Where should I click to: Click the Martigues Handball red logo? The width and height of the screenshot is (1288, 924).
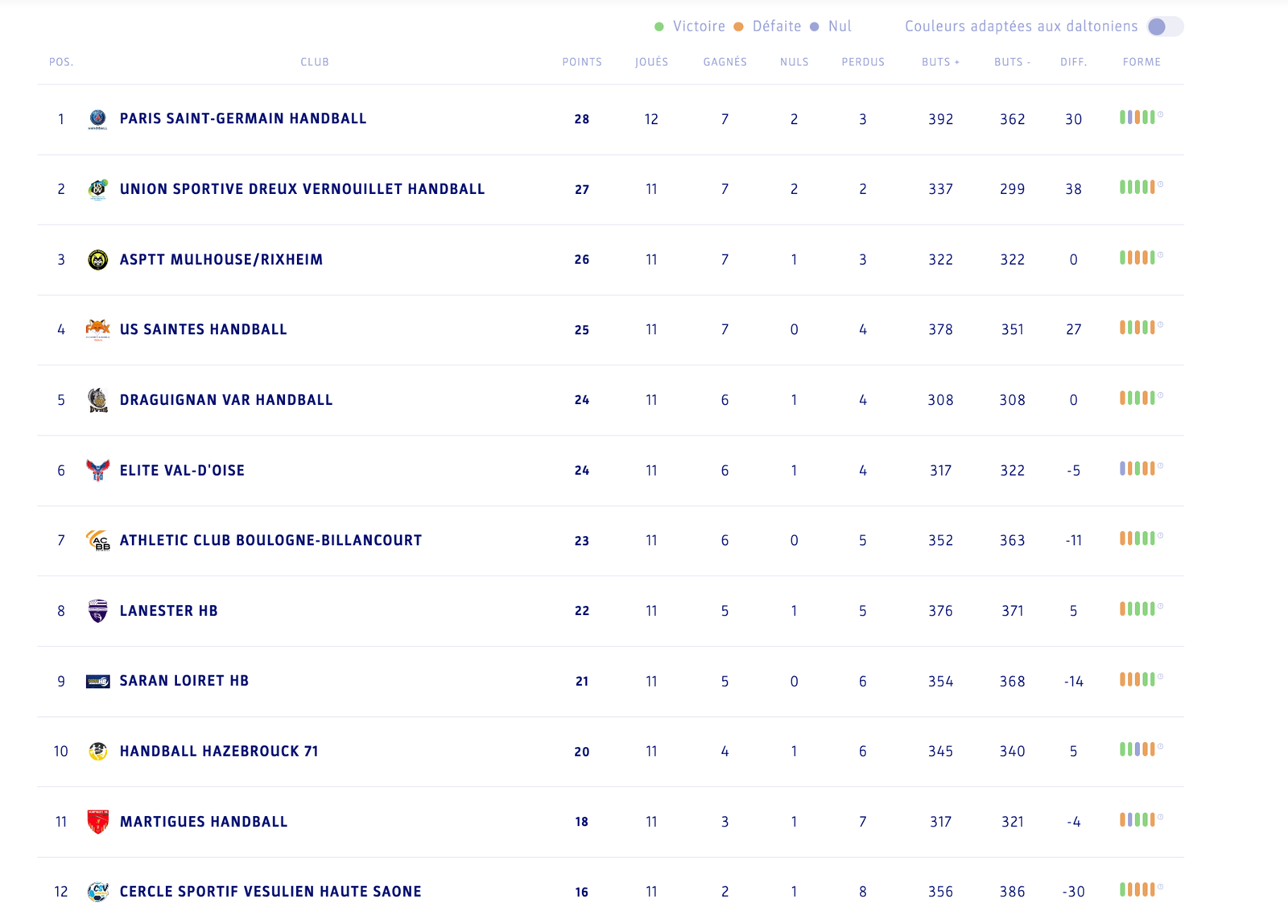[97, 822]
